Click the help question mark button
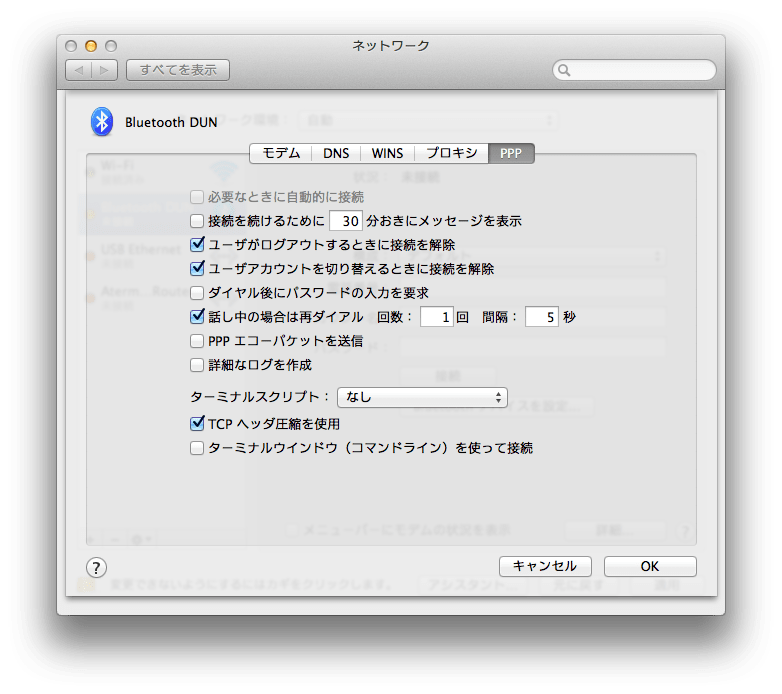 tap(96, 567)
